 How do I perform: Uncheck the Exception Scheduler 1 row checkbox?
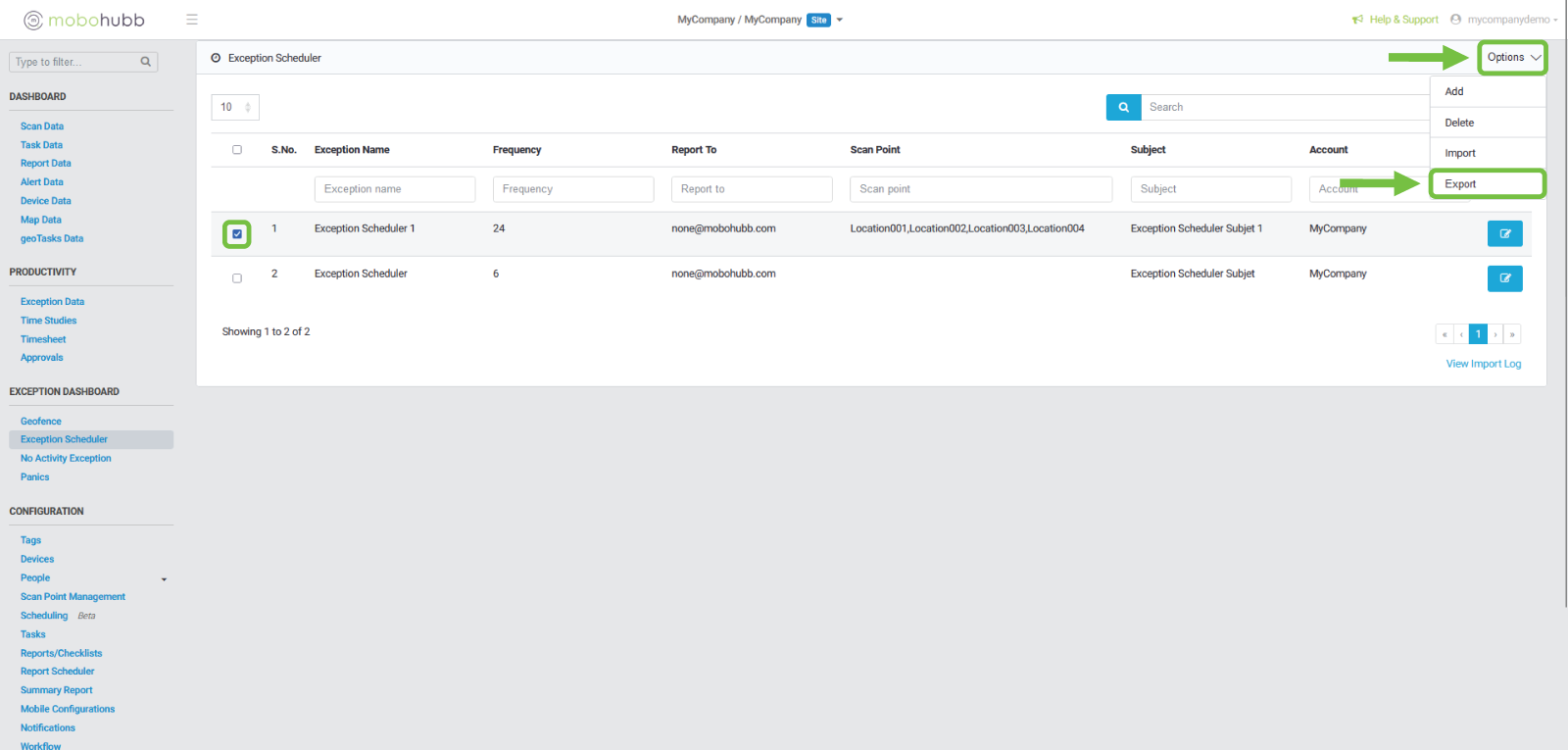point(237,234)
